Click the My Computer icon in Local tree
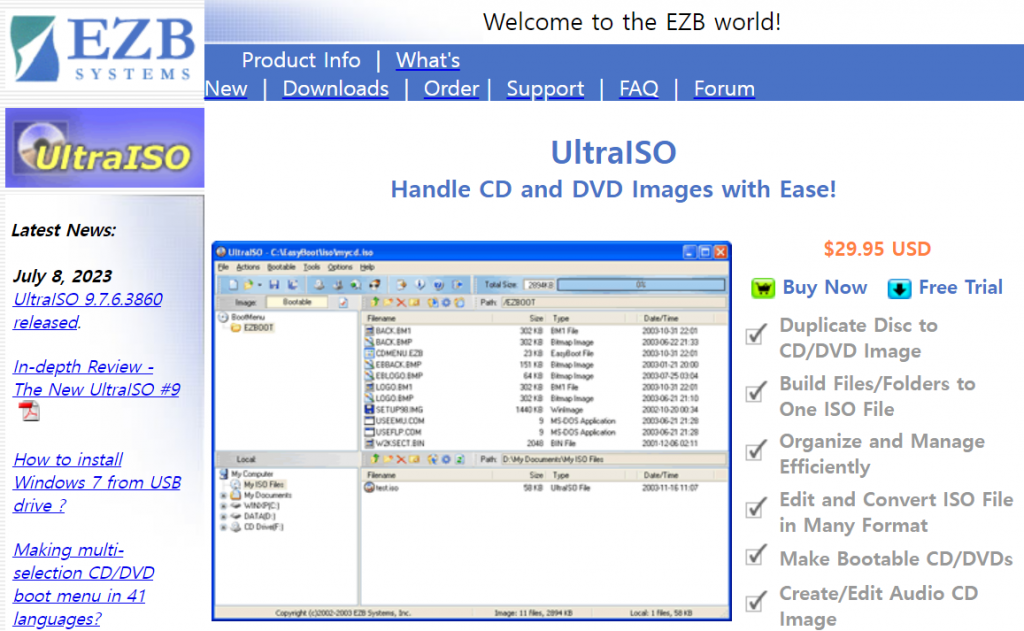 (224, 474)
